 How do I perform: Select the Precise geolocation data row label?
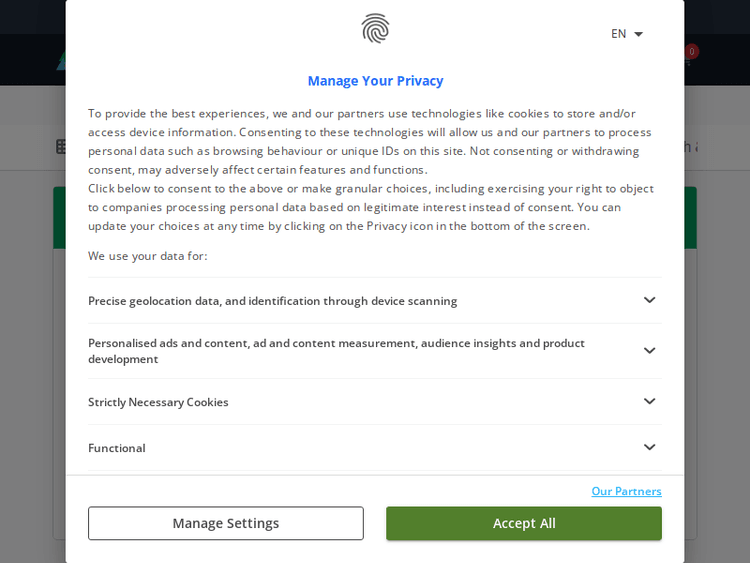point(272,301)
